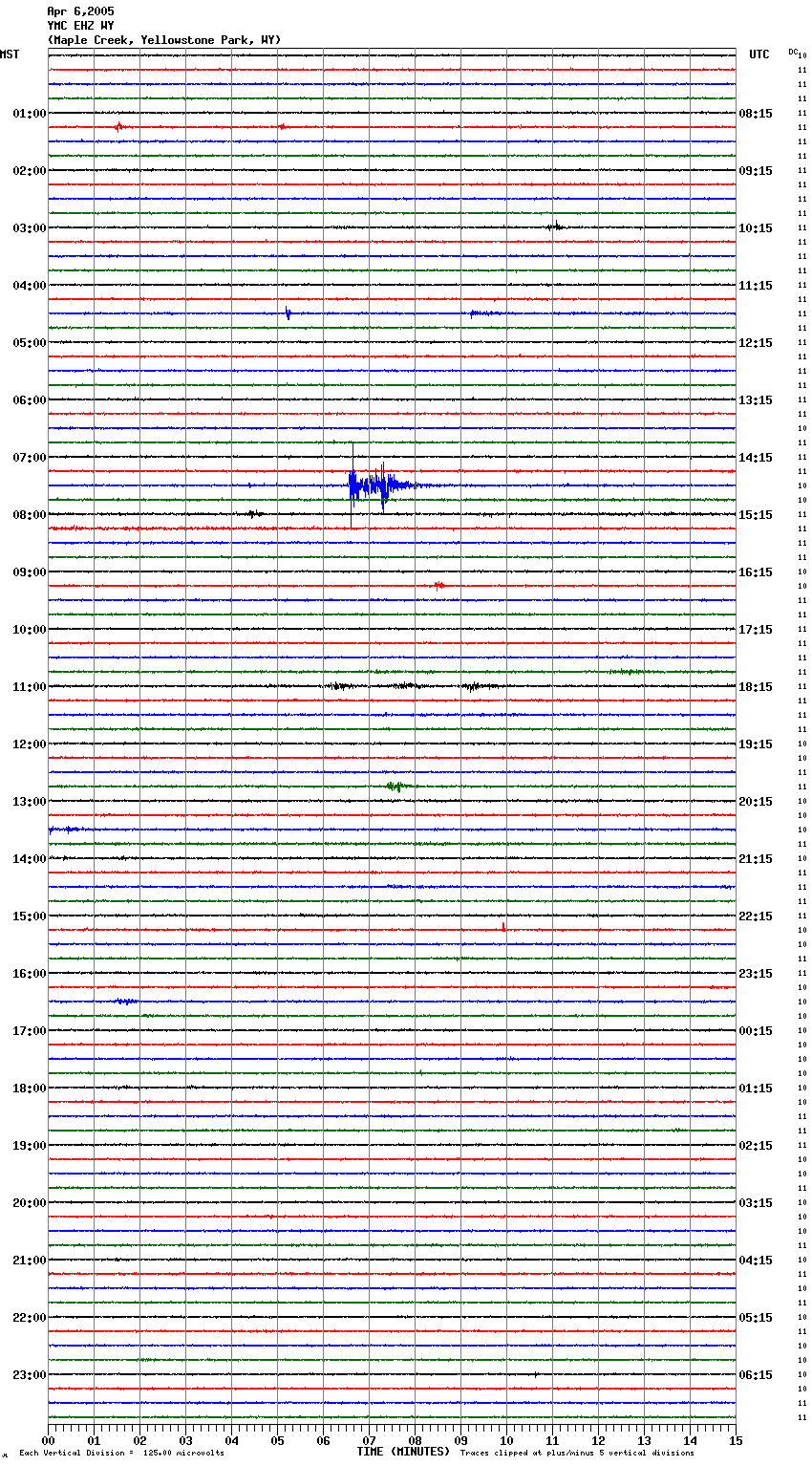Click the '03:15' UTC time label
Viewport: 812px width, 1466px height.
click(x=756, y=1203)
